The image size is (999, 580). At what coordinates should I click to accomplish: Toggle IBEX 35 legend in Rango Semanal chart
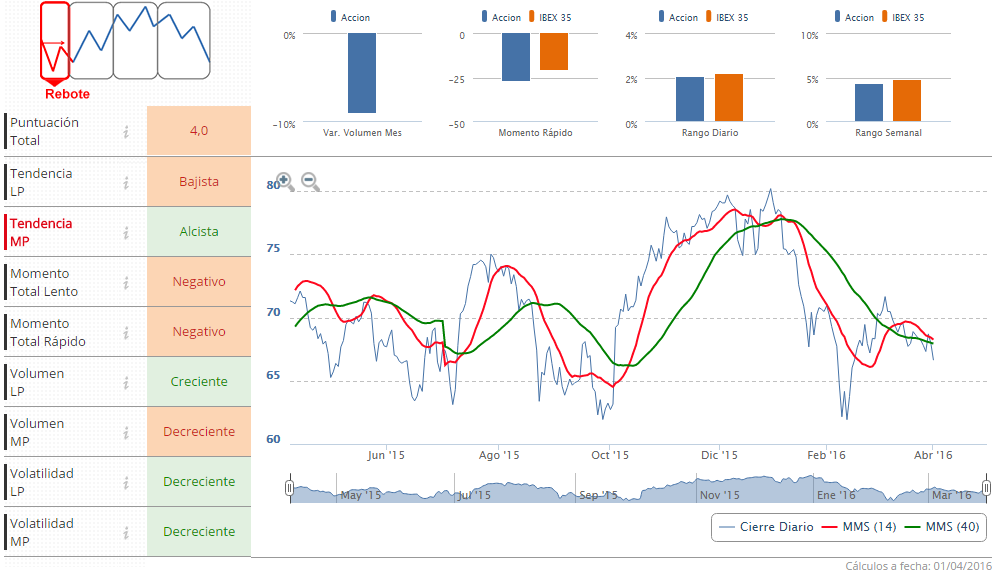pyautogui.click(x=900, y=17)
